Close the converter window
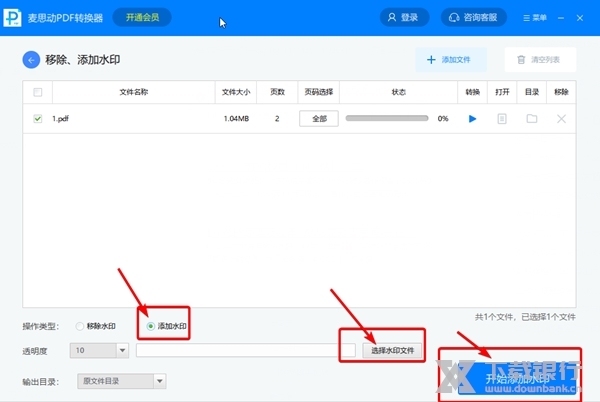The image size is (600, 402). tap(580, 18)
